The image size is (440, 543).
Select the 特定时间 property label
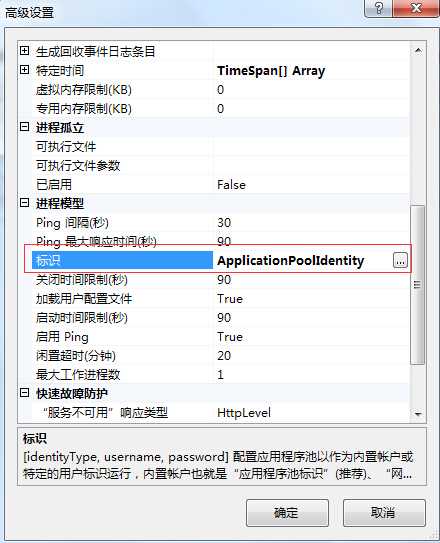(x=60, y=71)
